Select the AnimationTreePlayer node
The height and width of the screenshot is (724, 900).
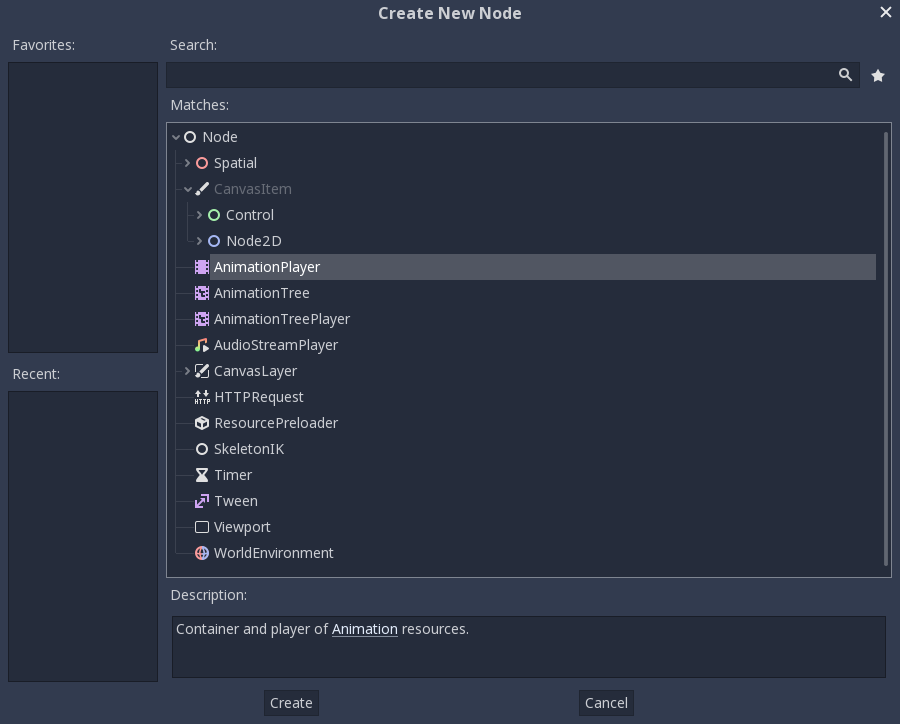click(x=281, y=318)
